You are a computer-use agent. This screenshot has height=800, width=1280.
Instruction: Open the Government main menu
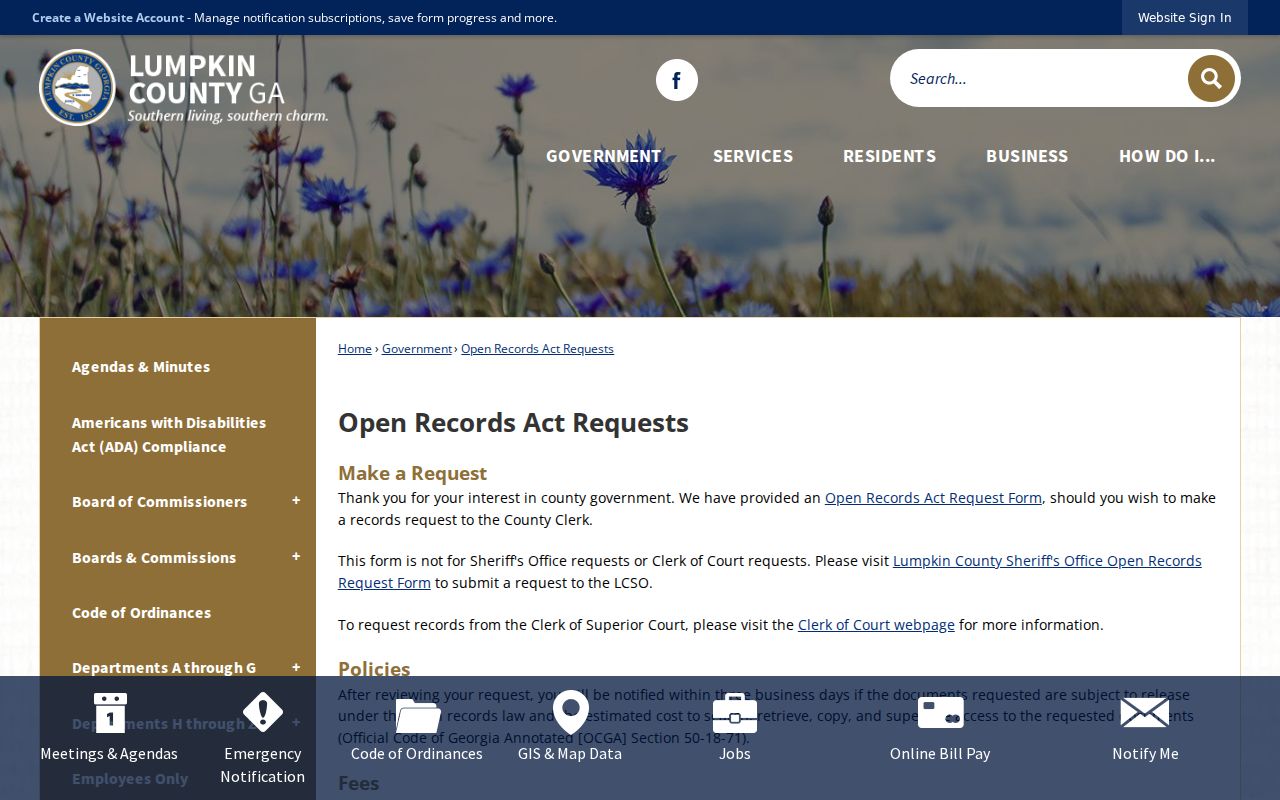[x=603, y=156]
